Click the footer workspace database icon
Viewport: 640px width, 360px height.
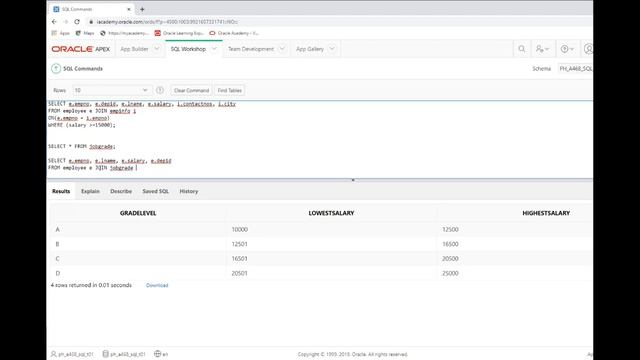click(105, 354)
